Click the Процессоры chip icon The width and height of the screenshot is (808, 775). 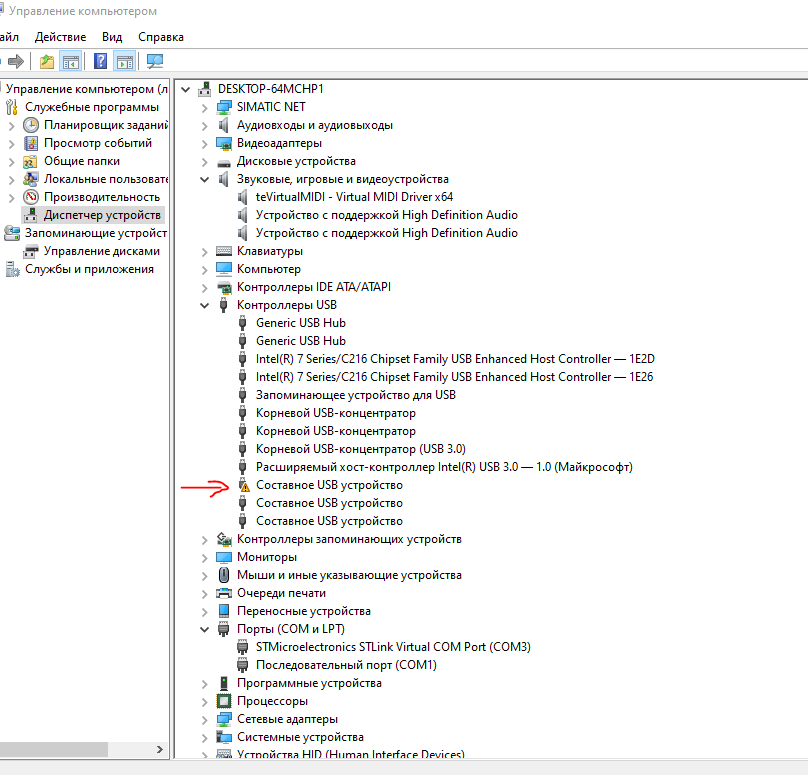pos(224,701)
